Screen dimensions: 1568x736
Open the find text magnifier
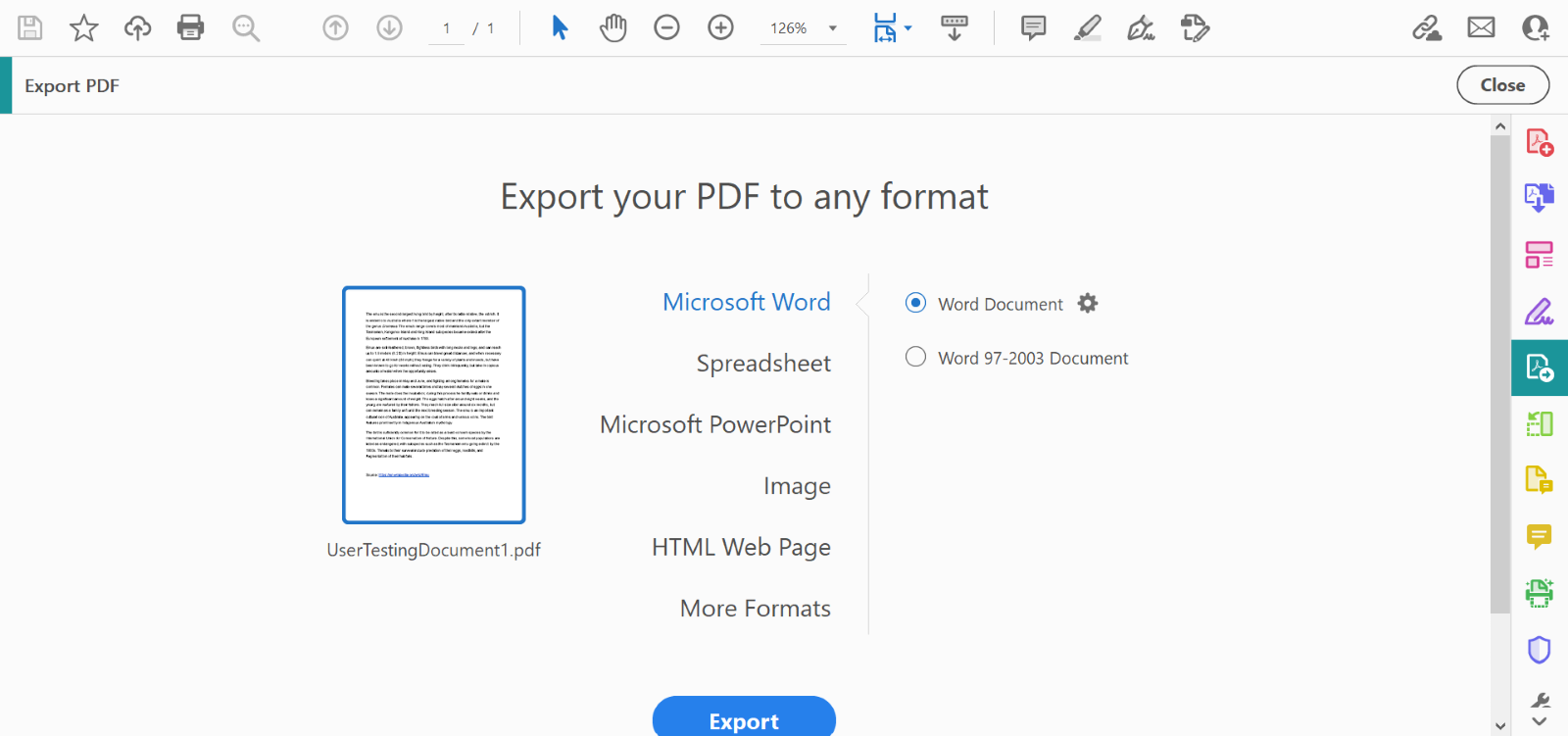point(246,28)
